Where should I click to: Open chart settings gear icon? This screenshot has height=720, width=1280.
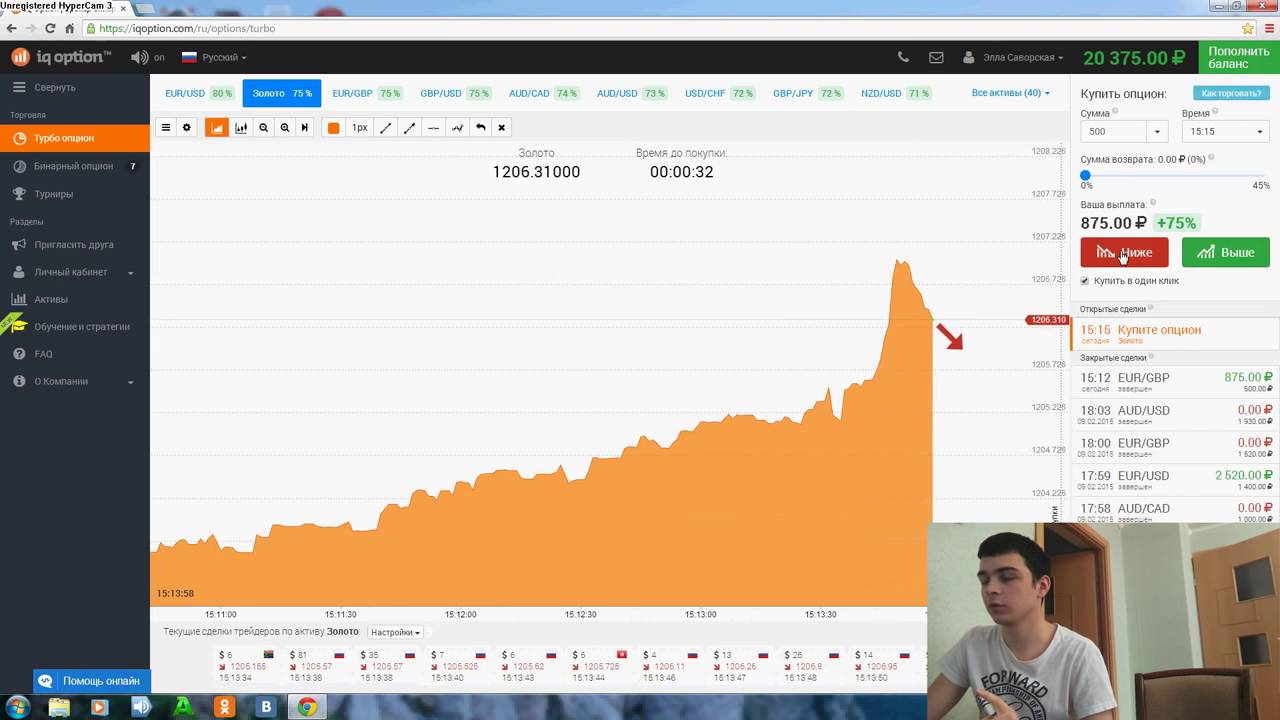click(x=186, y=128)
